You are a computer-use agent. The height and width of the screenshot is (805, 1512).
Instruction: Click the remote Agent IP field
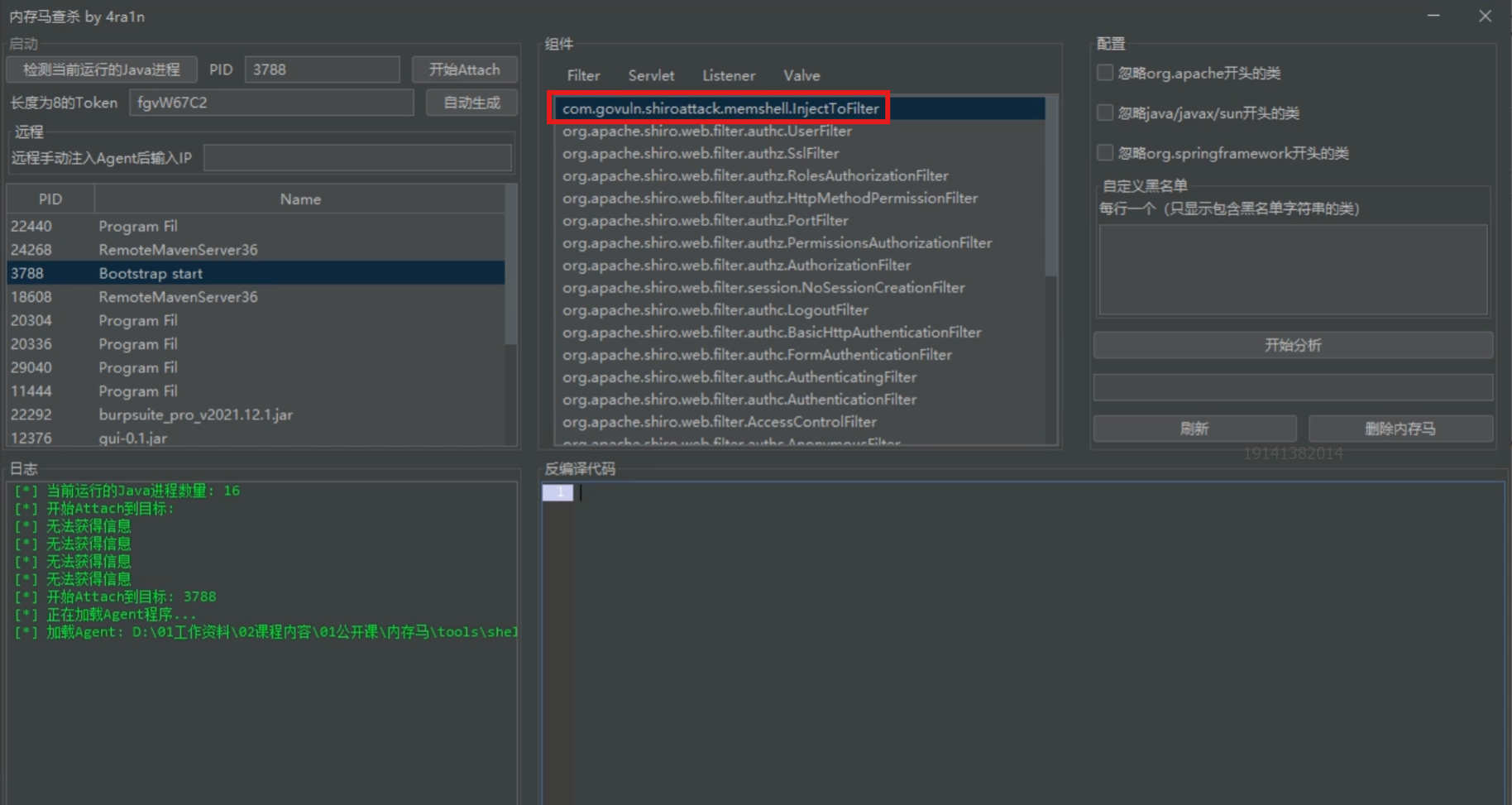(x=357, y=158)
